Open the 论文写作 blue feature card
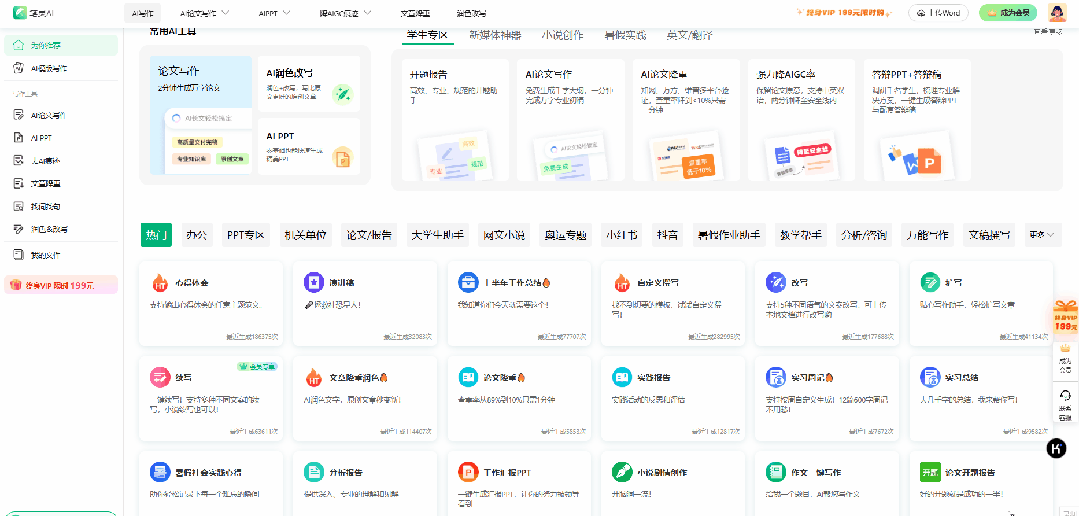This screenshot has width=1079, height=516. pyautogui.click(x=201, y=116)
